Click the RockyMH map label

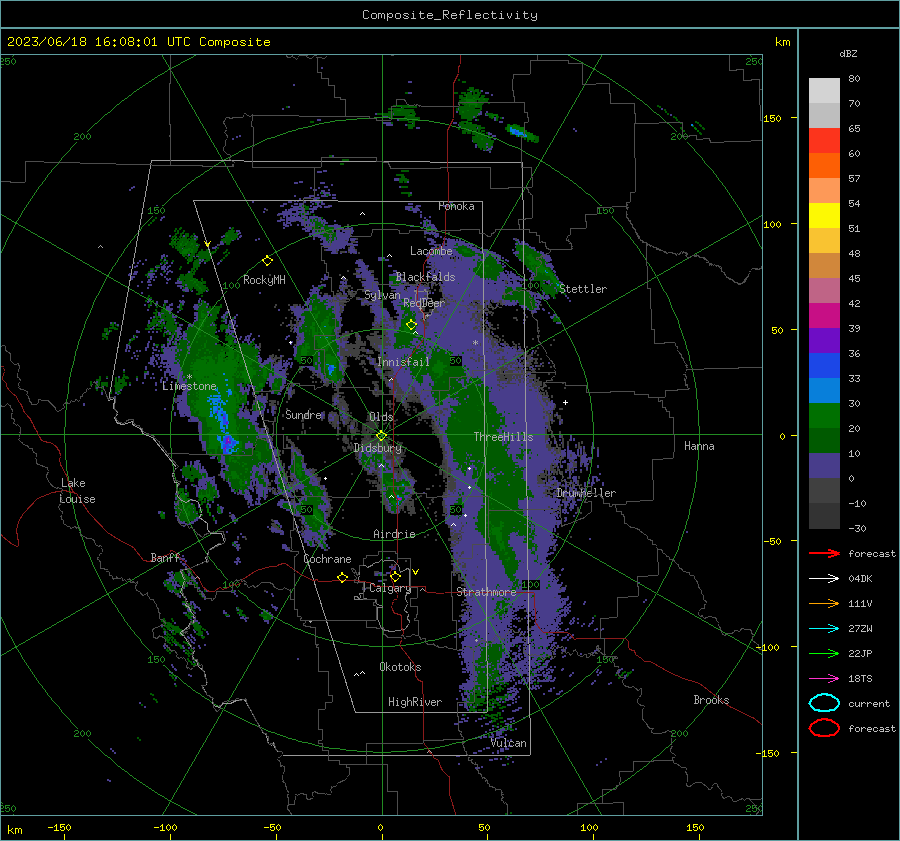coord(264,280)
